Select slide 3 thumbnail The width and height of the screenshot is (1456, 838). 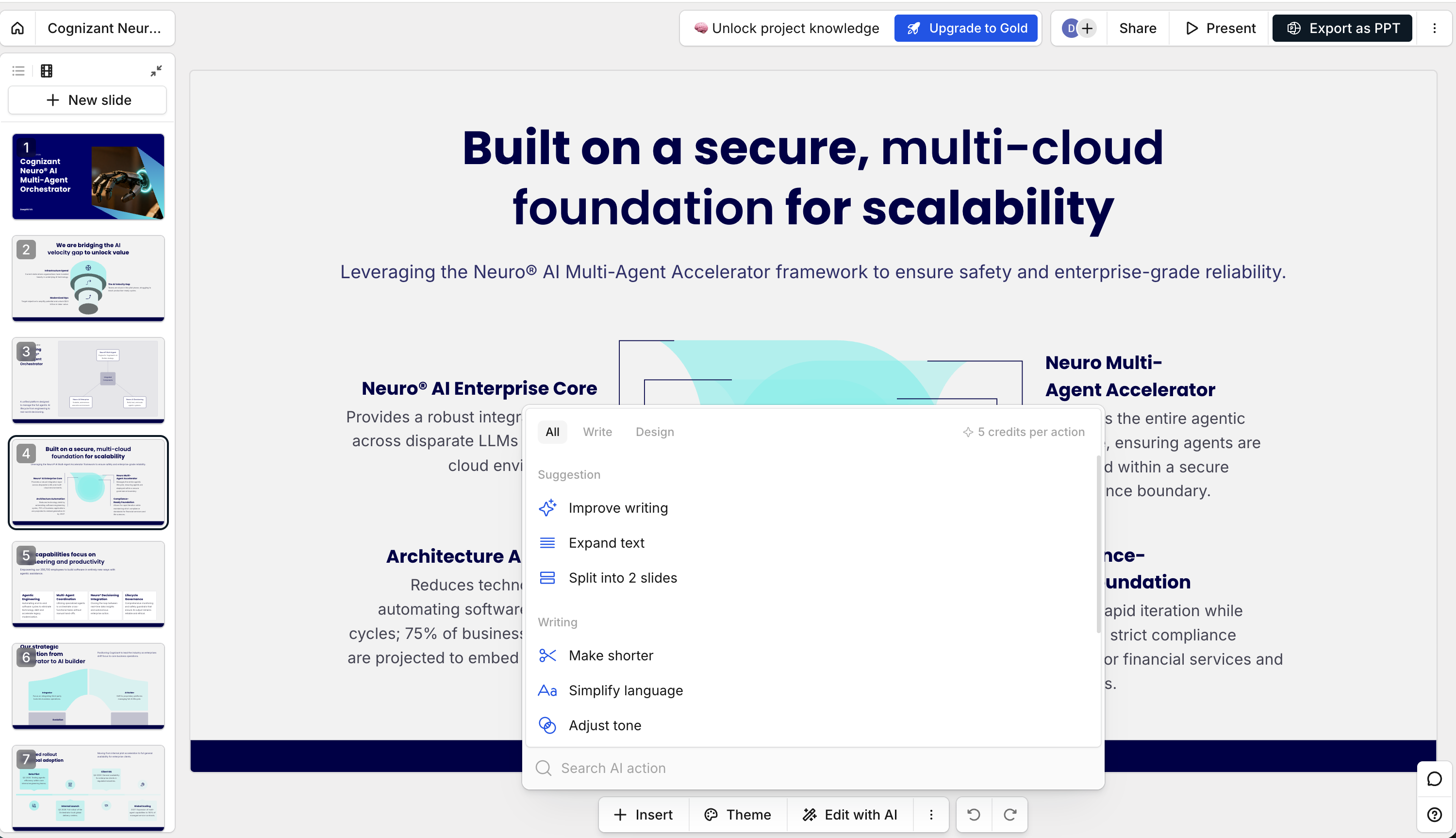pos(88,381)
